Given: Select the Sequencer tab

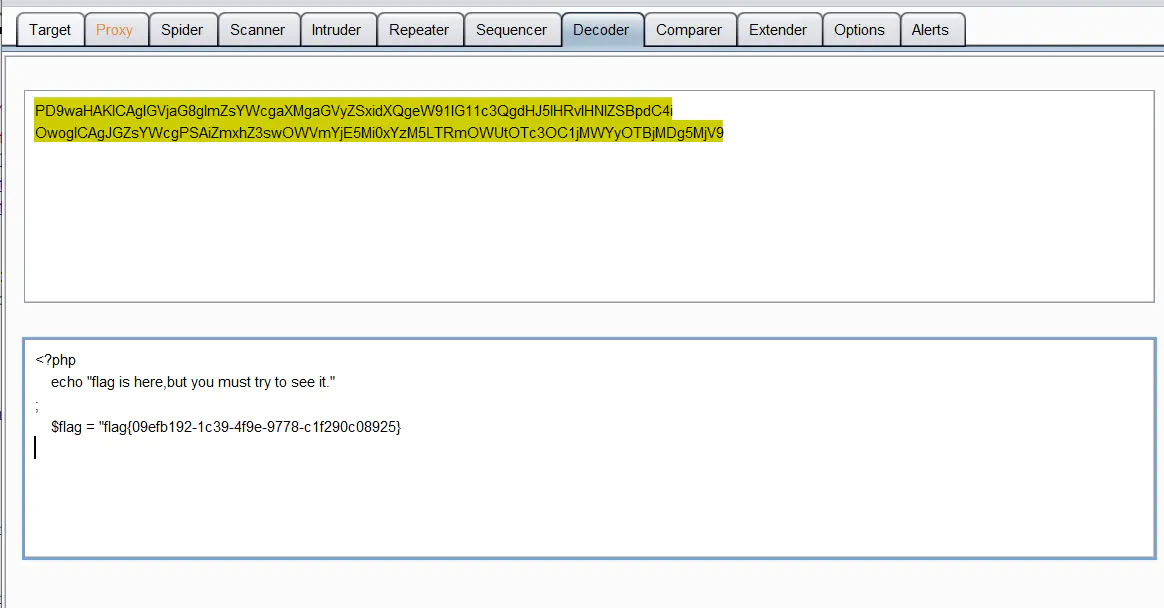Looking at the screenshot, I should click(x=511, y=30).
